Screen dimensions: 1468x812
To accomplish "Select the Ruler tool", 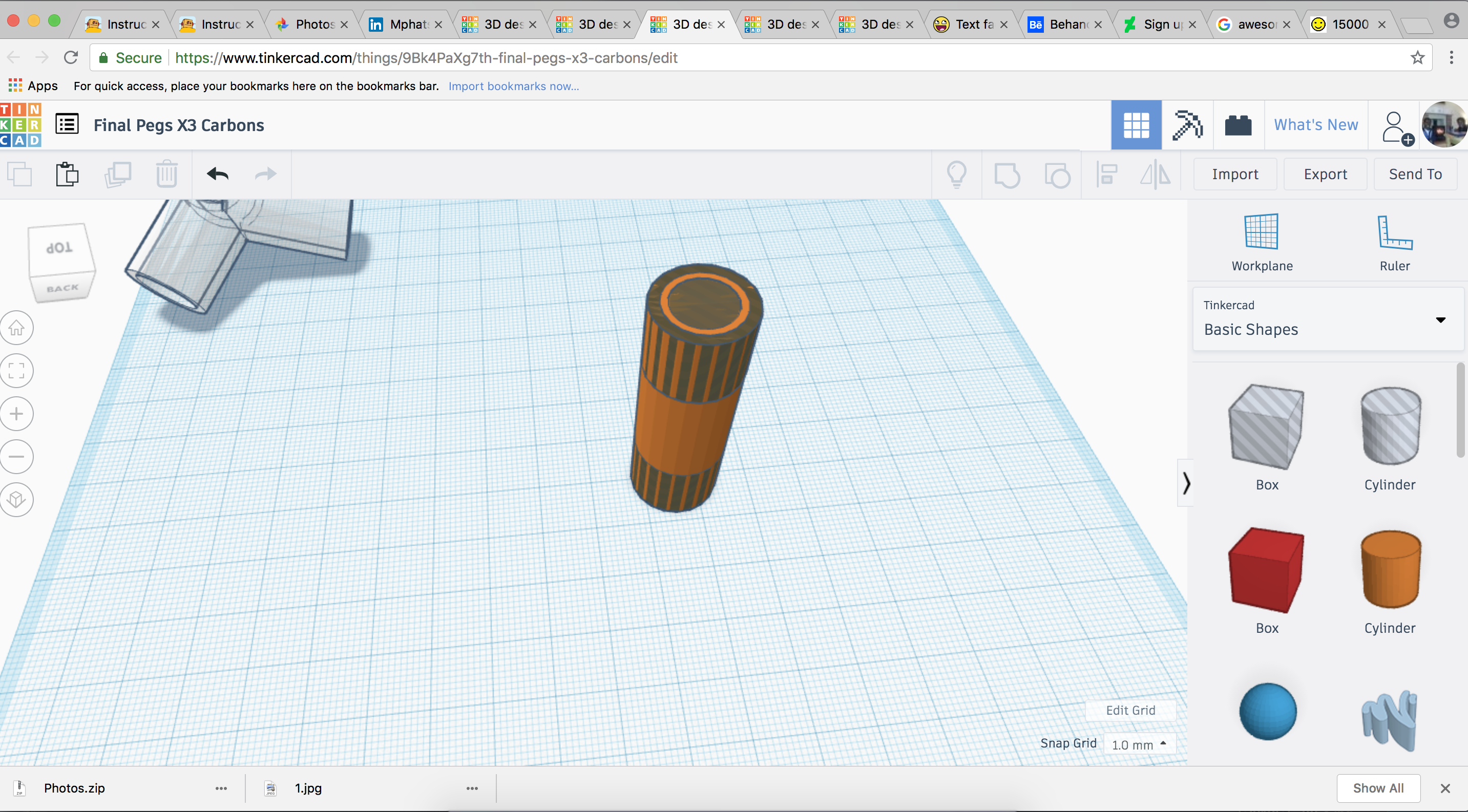I will click(x=1394, y=243).
